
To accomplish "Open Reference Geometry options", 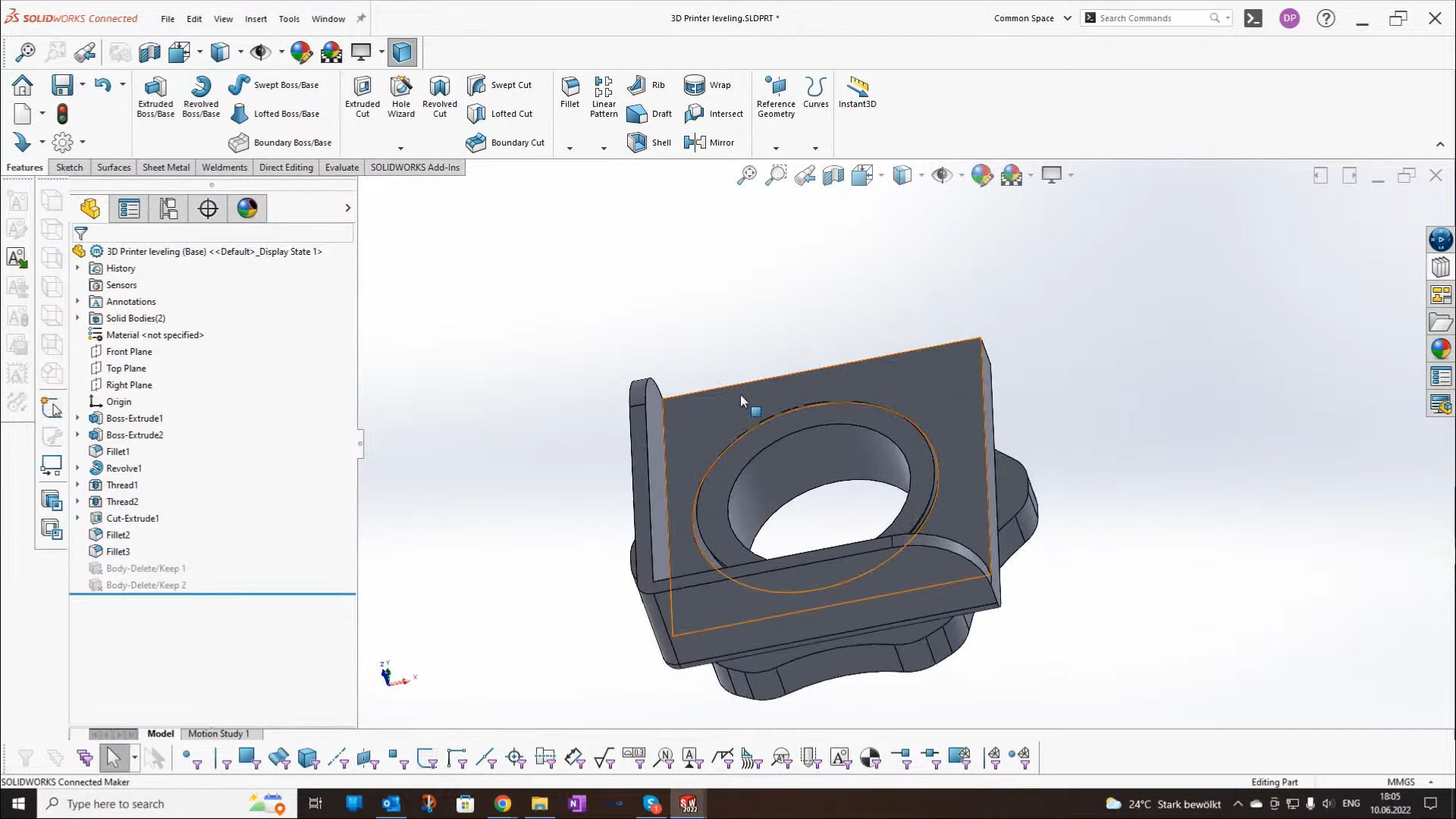I will click(775, 96).
